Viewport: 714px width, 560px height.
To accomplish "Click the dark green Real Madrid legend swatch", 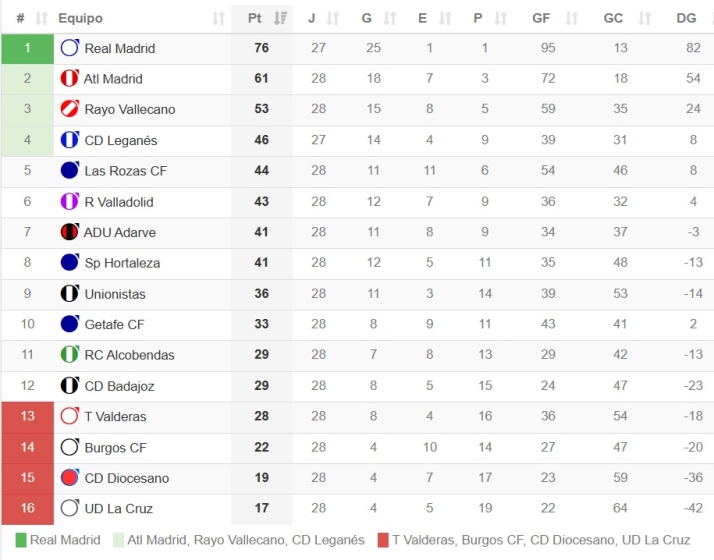I will tap(21, 541).
